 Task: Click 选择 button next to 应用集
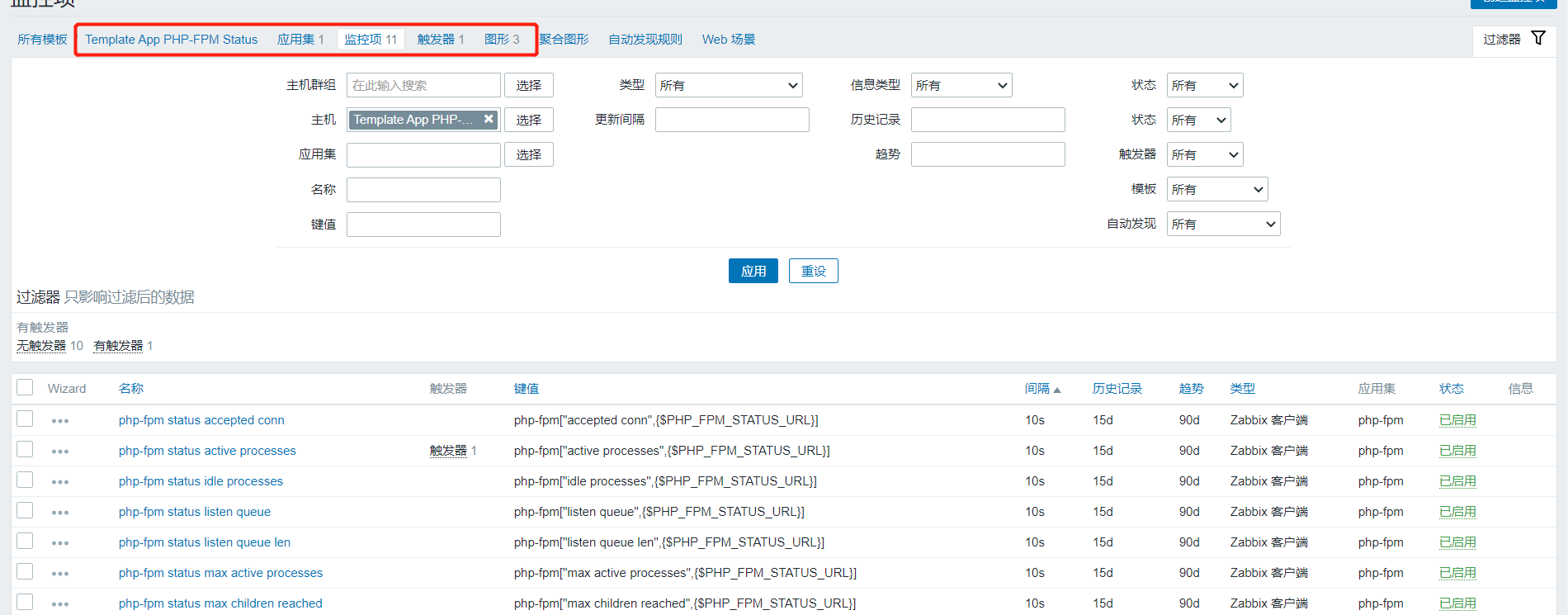coord(529,154)
